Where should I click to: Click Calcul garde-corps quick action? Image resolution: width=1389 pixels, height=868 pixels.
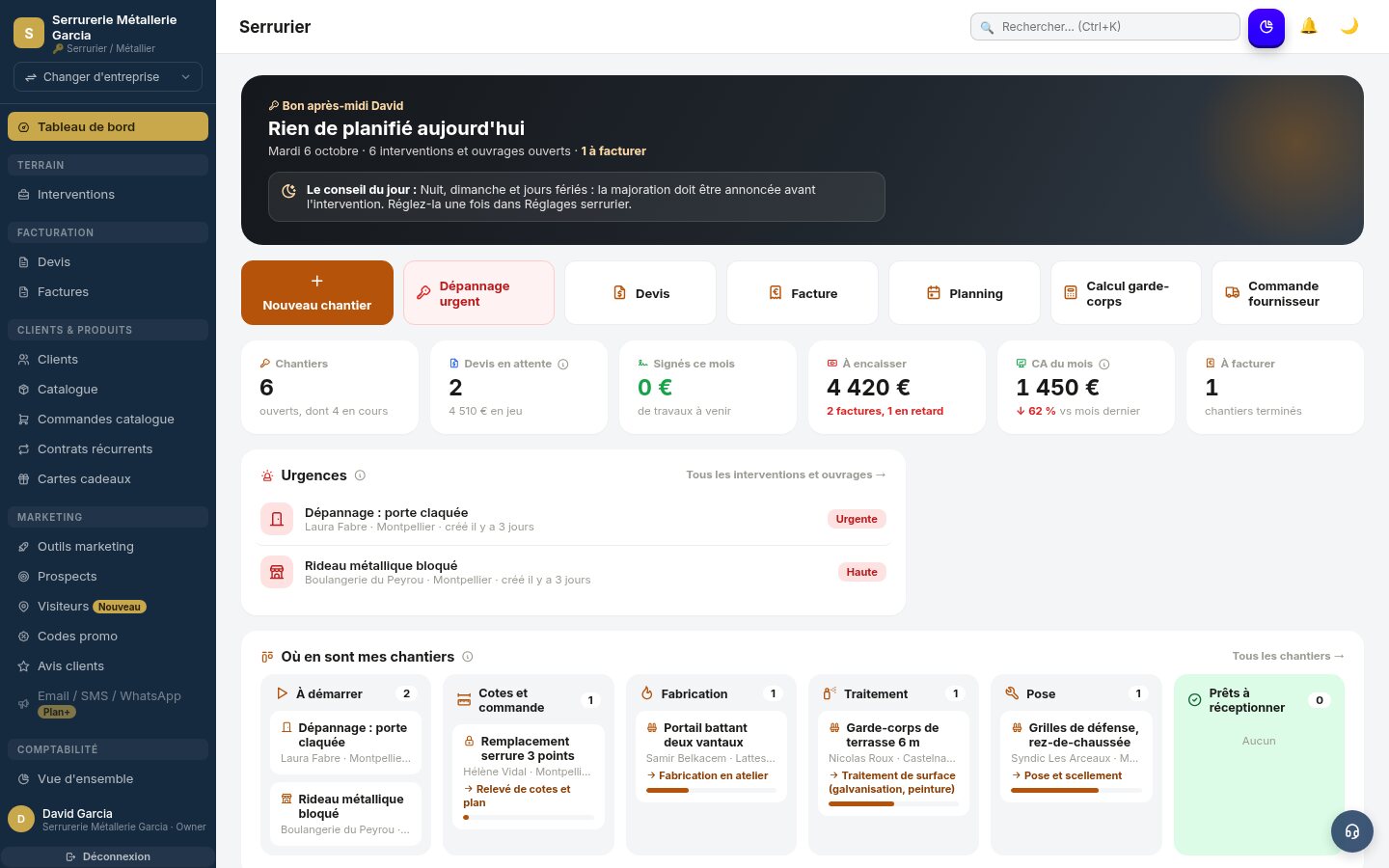point(1126,293)
